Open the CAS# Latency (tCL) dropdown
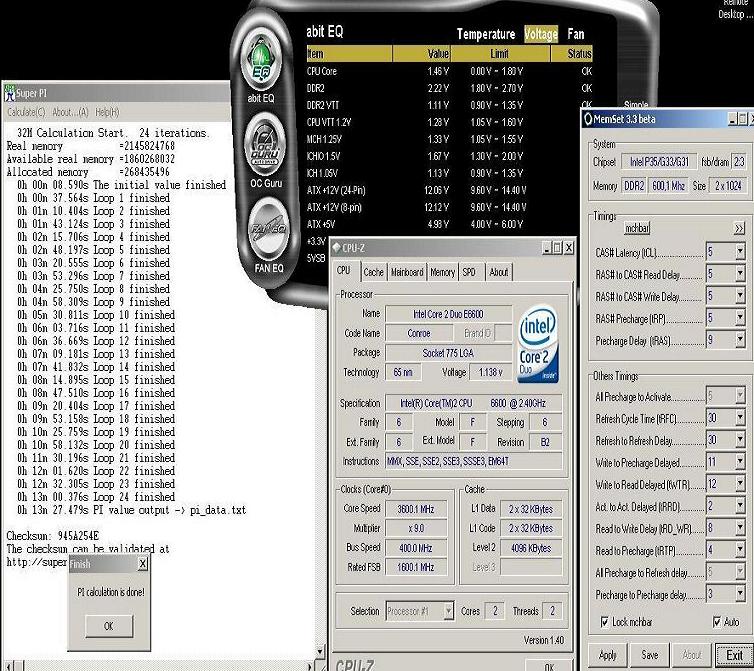The image size is (754, 671). tap(740, 252)
